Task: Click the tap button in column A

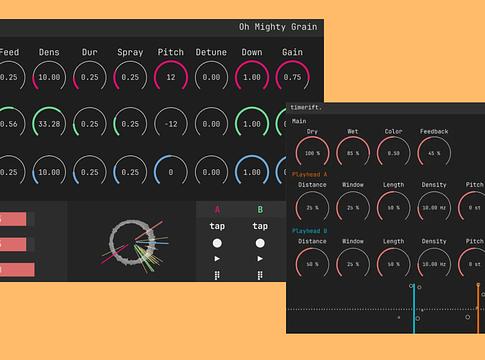Action: coord(217,227)
